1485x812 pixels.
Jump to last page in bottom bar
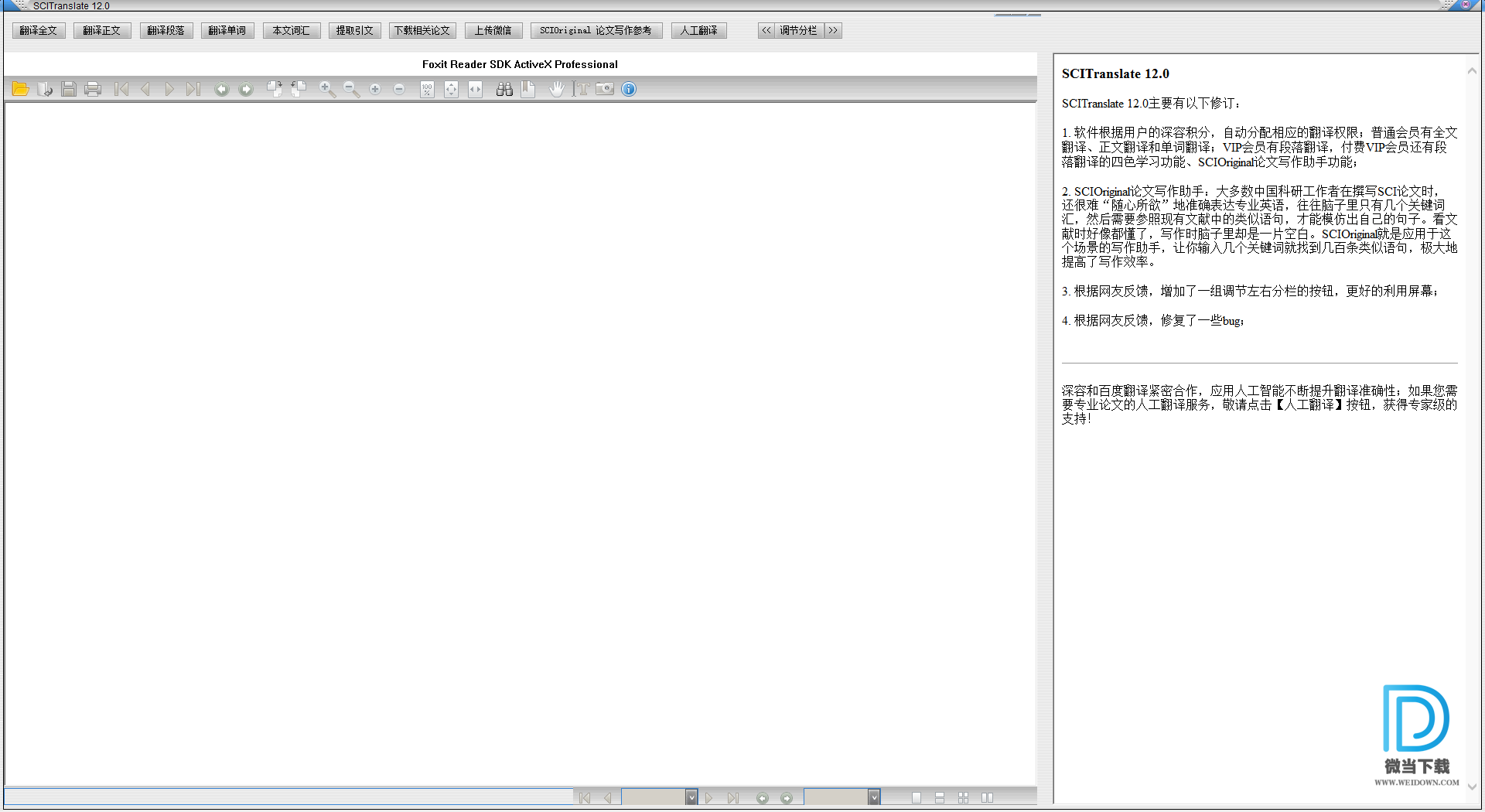point(733,798)
